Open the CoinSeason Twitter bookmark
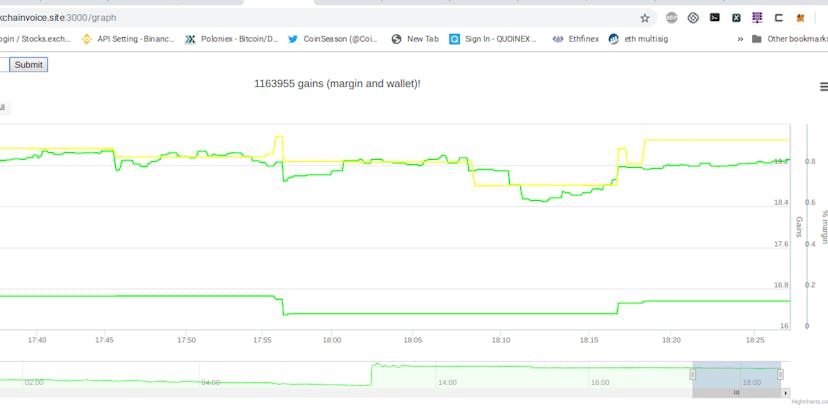Viewport: 828px width, 414px height. click(334, 39)
